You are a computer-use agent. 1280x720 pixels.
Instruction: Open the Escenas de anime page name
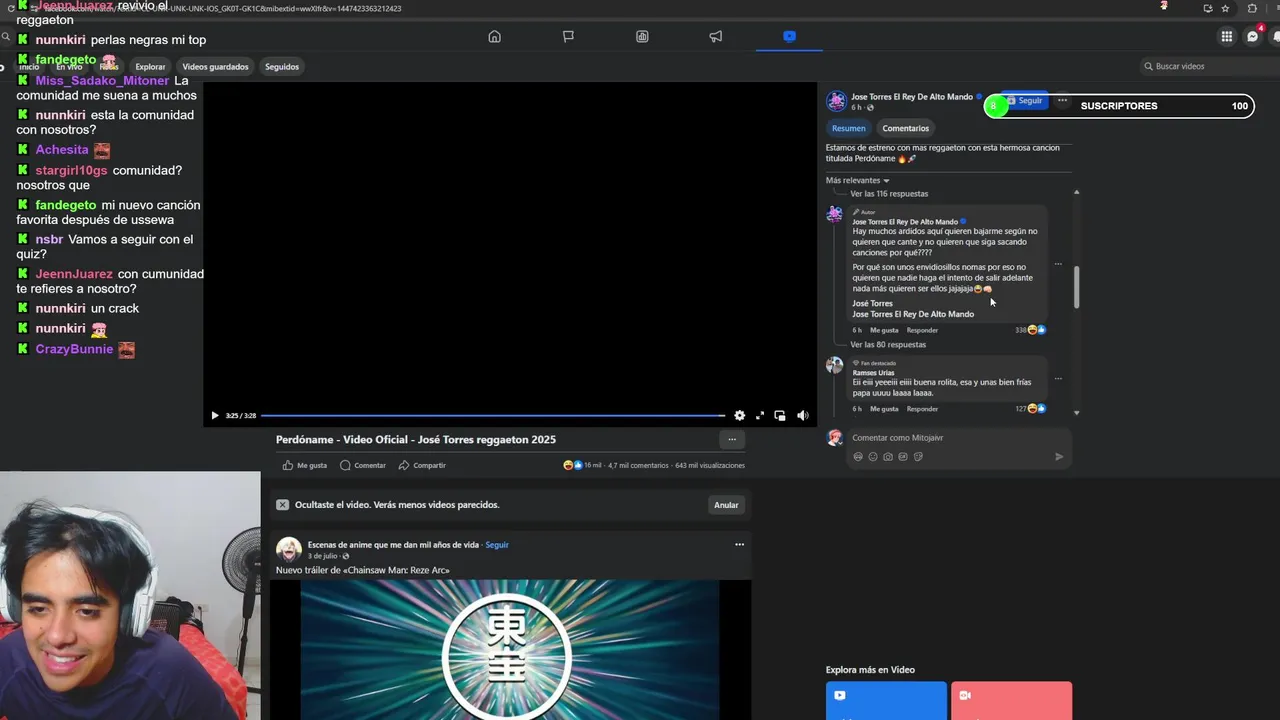click(x=393, y=545)
